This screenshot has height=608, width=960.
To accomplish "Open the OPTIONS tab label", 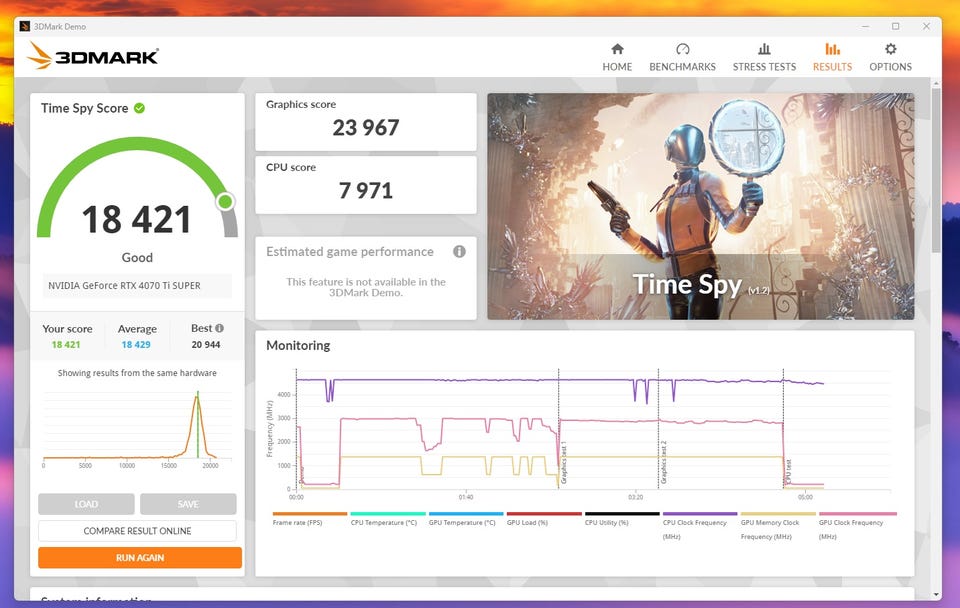I will click(x=890, y=67).
